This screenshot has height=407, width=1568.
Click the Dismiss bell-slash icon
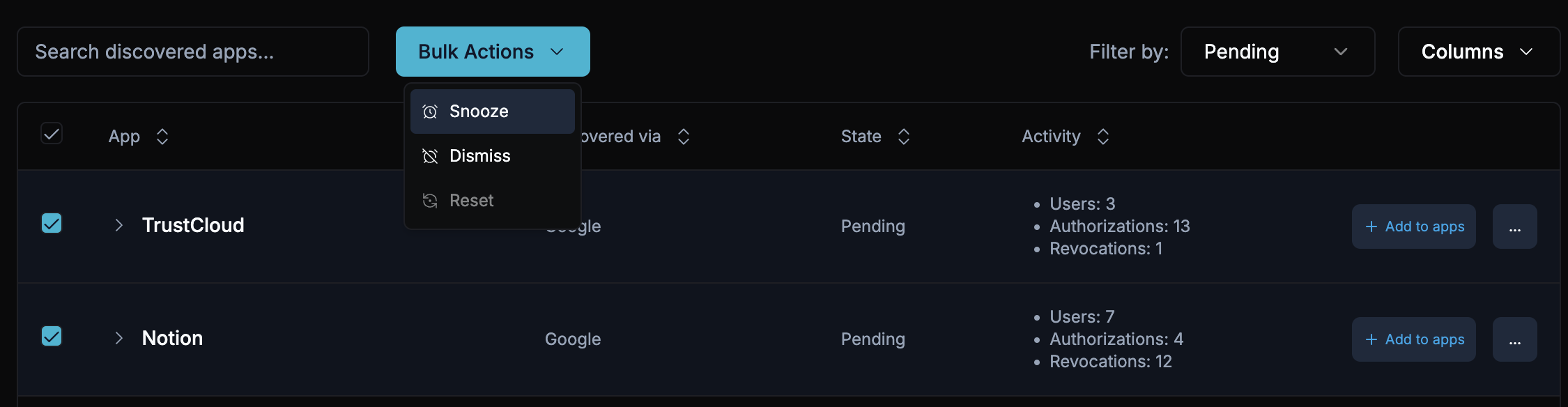(x=431, y=155)
